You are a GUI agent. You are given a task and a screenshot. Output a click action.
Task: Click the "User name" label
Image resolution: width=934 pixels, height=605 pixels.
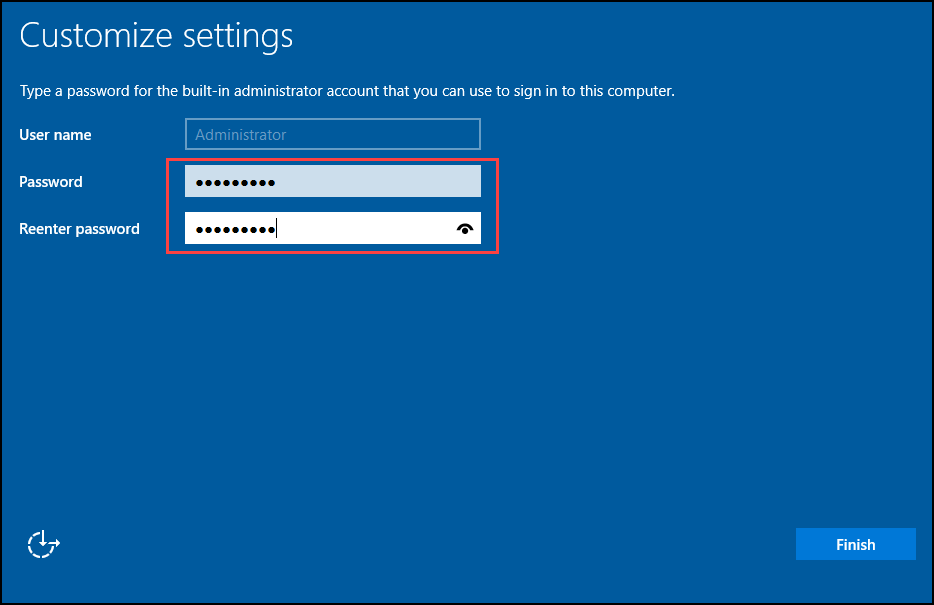(x=55, y=135)
